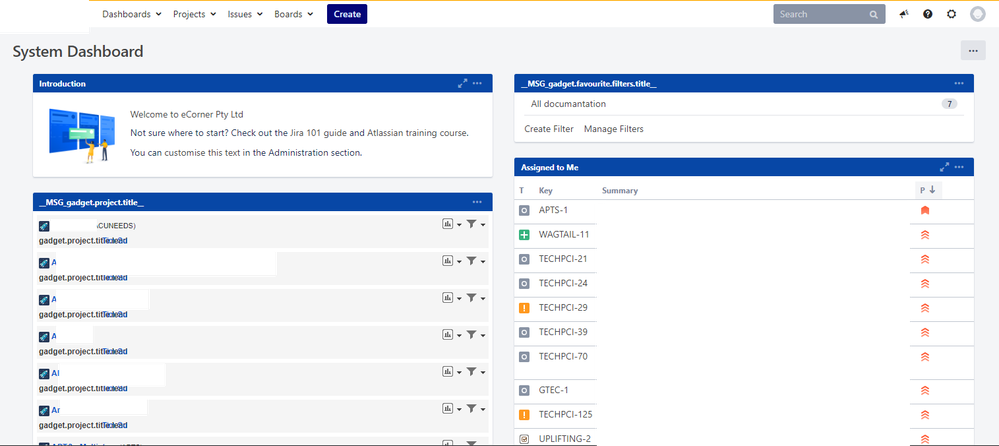Click the magnifier icon in the search box
999x446 pixels.
click(x=873, y=14)
